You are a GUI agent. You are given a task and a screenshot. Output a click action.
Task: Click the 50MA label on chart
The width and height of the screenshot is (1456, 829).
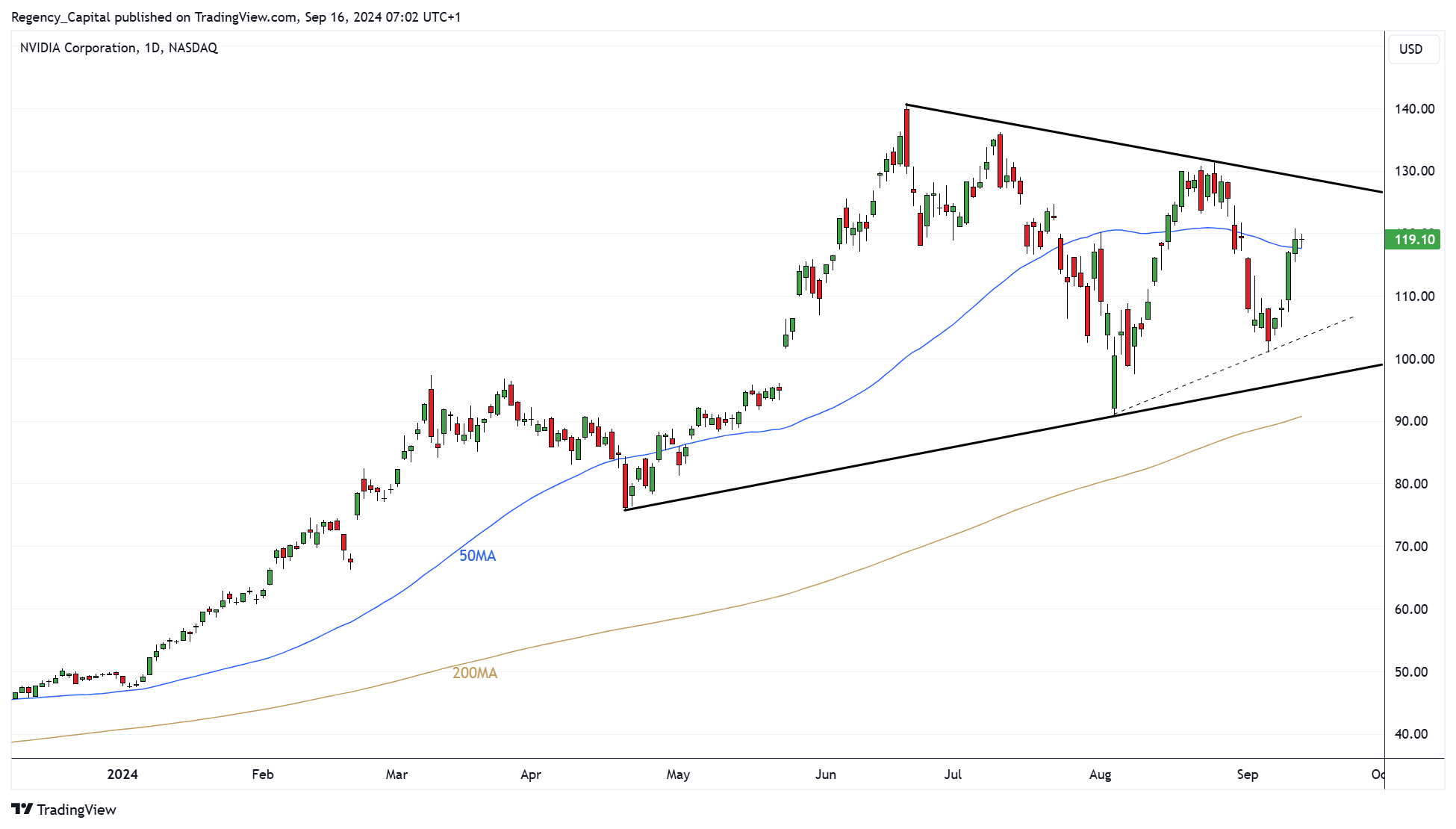[x=477, y=556]
